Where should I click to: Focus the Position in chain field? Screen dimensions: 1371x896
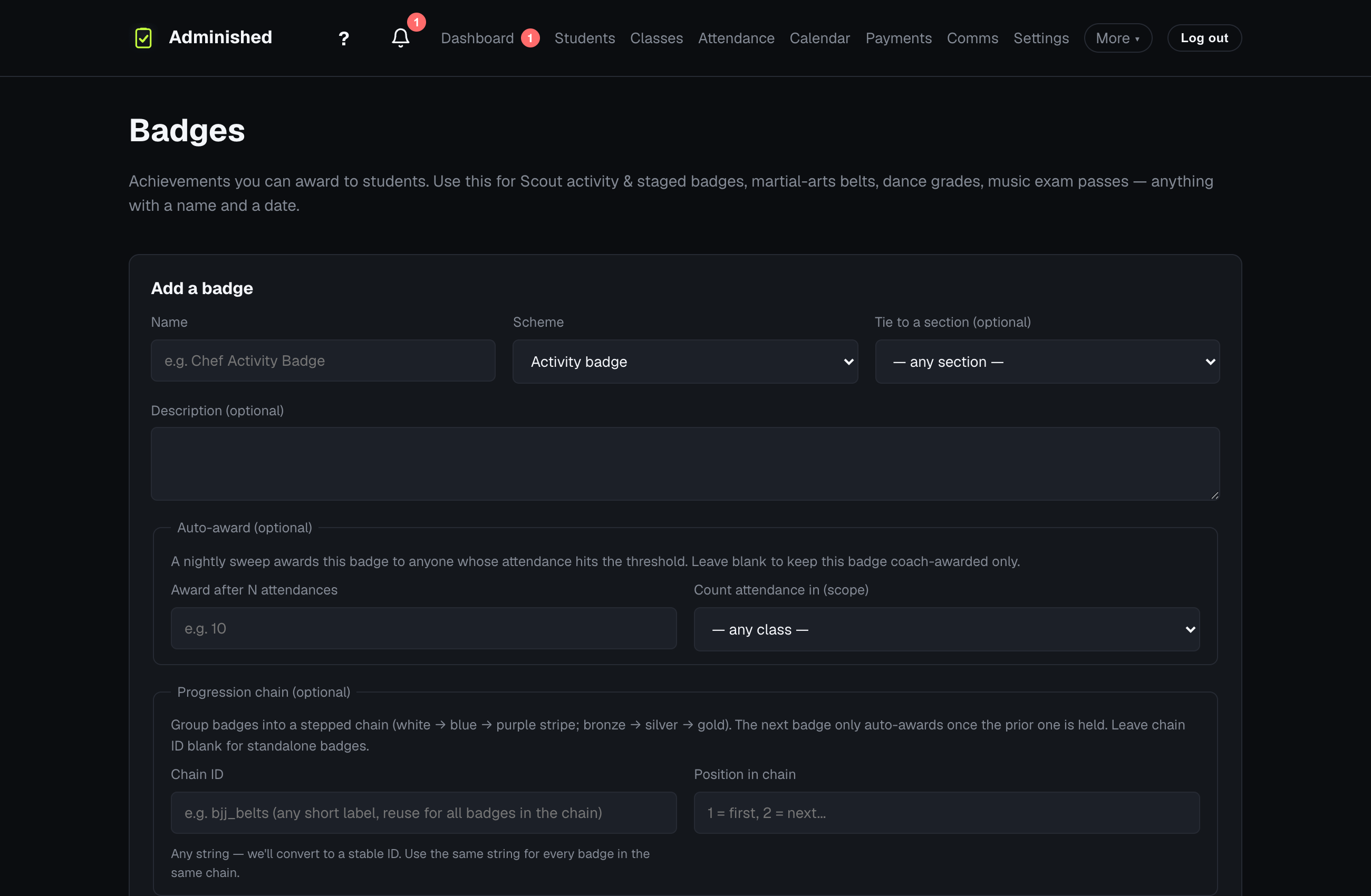tap(947, 813)
